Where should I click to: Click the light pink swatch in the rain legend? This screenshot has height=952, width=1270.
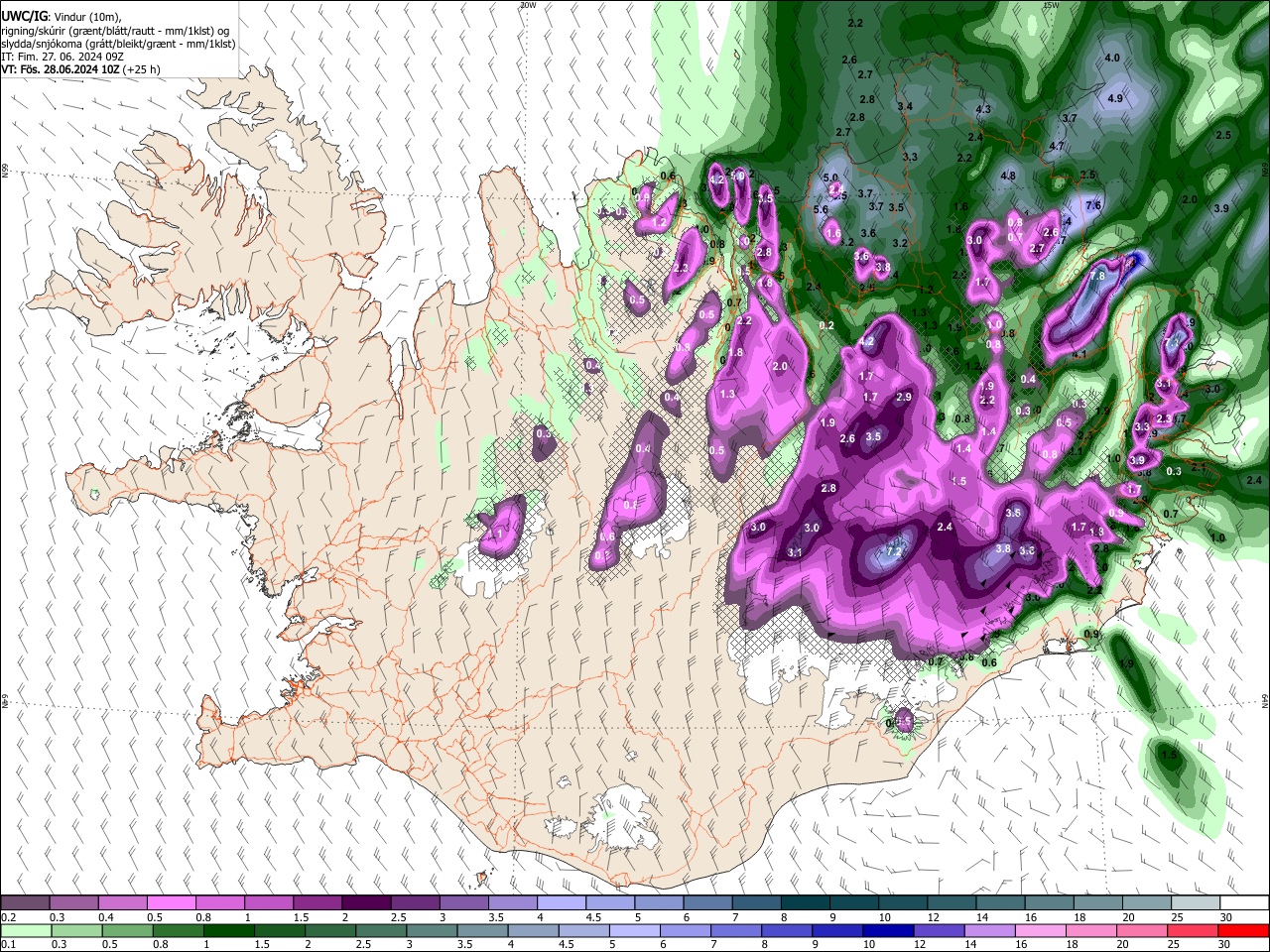pos(1039,930)
